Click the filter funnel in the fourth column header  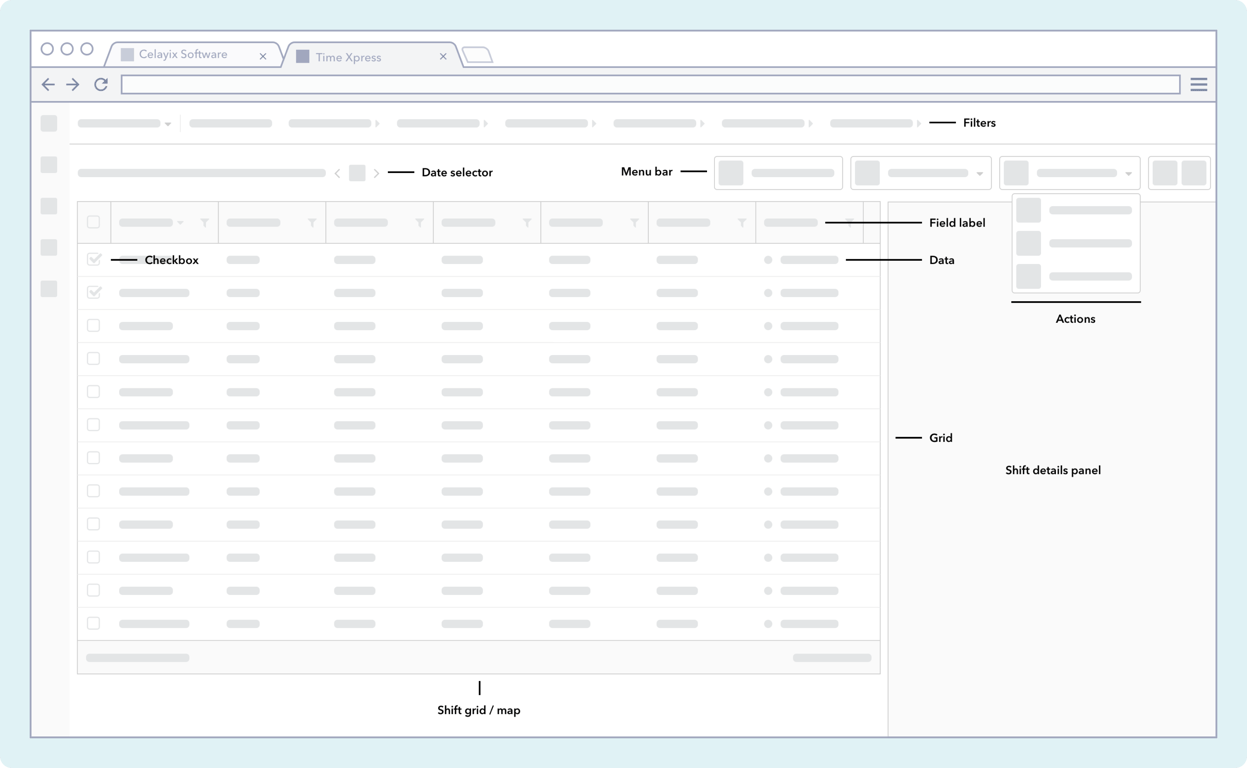tap(527, 223)
